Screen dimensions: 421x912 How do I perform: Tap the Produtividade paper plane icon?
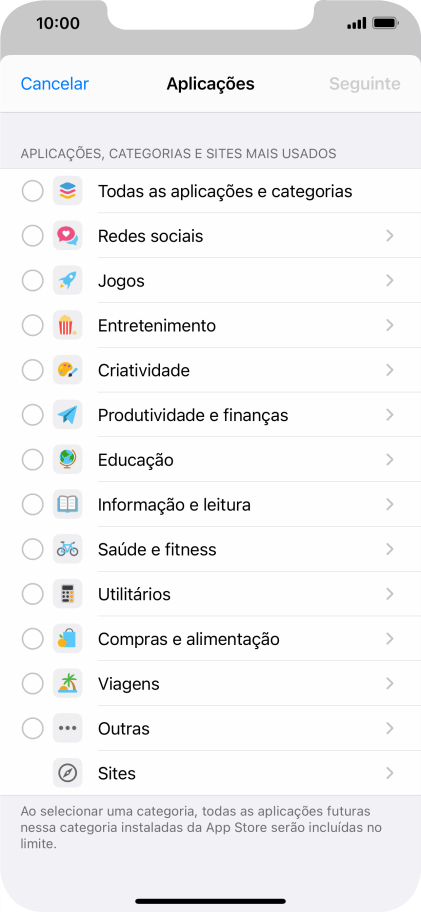tap(67, 415)
